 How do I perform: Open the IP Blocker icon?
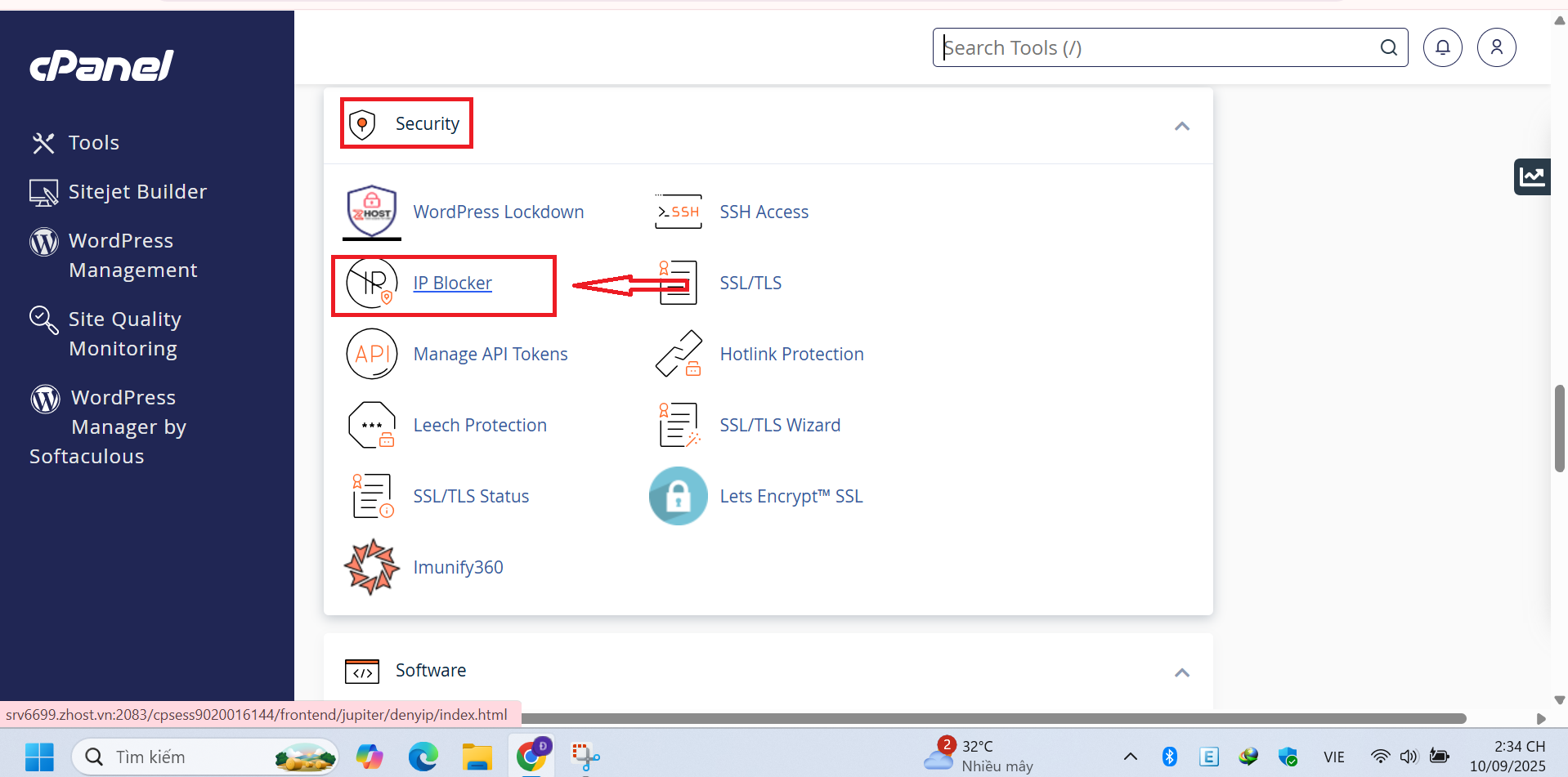click(372, 284)
